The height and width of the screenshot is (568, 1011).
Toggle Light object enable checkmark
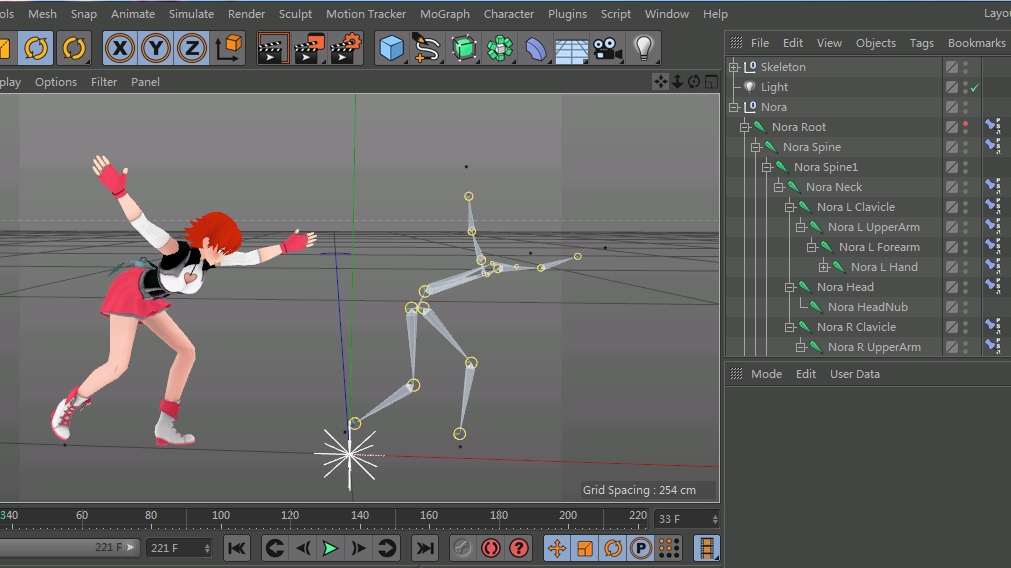tap(975, 87)
